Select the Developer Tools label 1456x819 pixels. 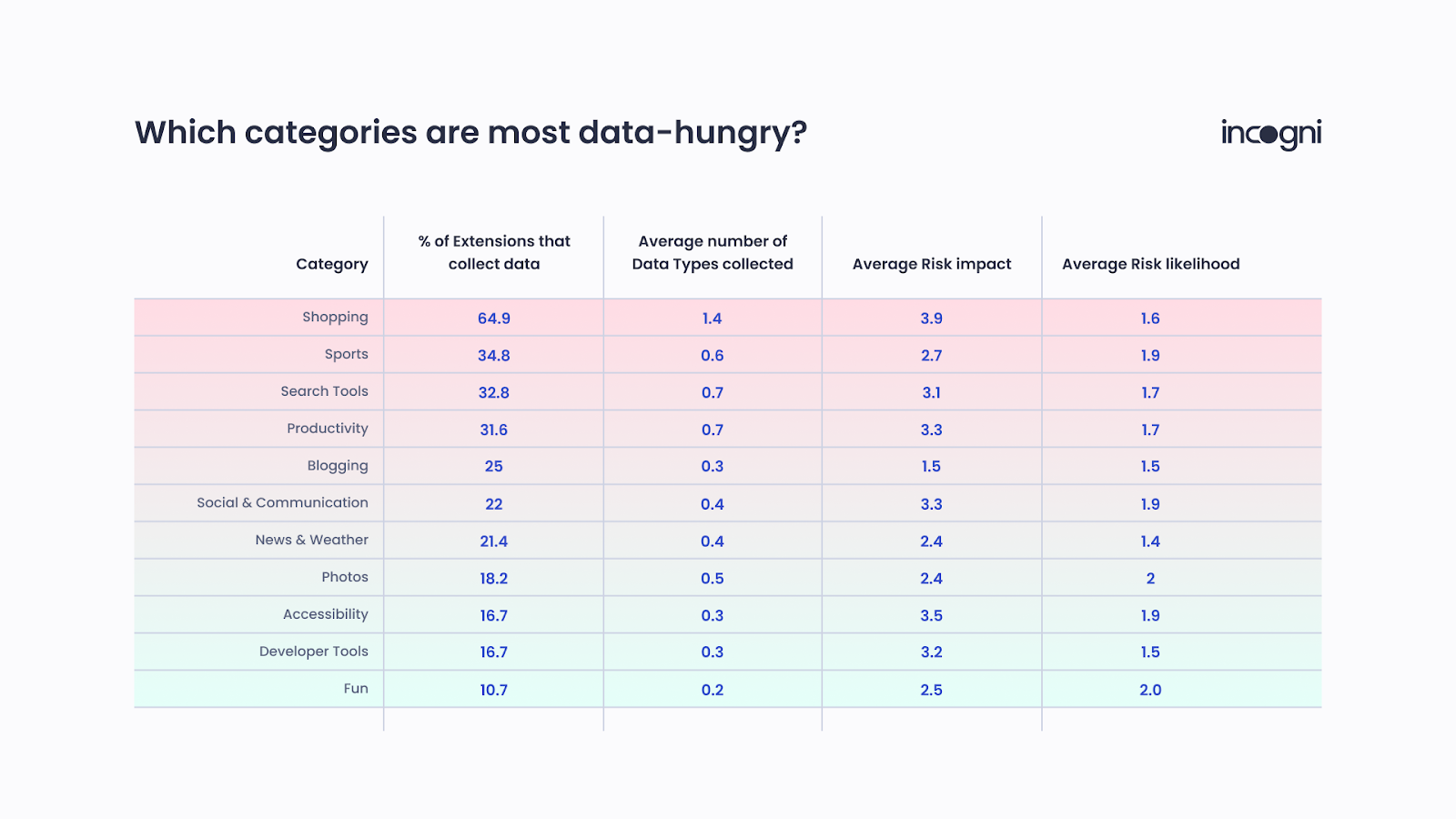click(314, 652)
